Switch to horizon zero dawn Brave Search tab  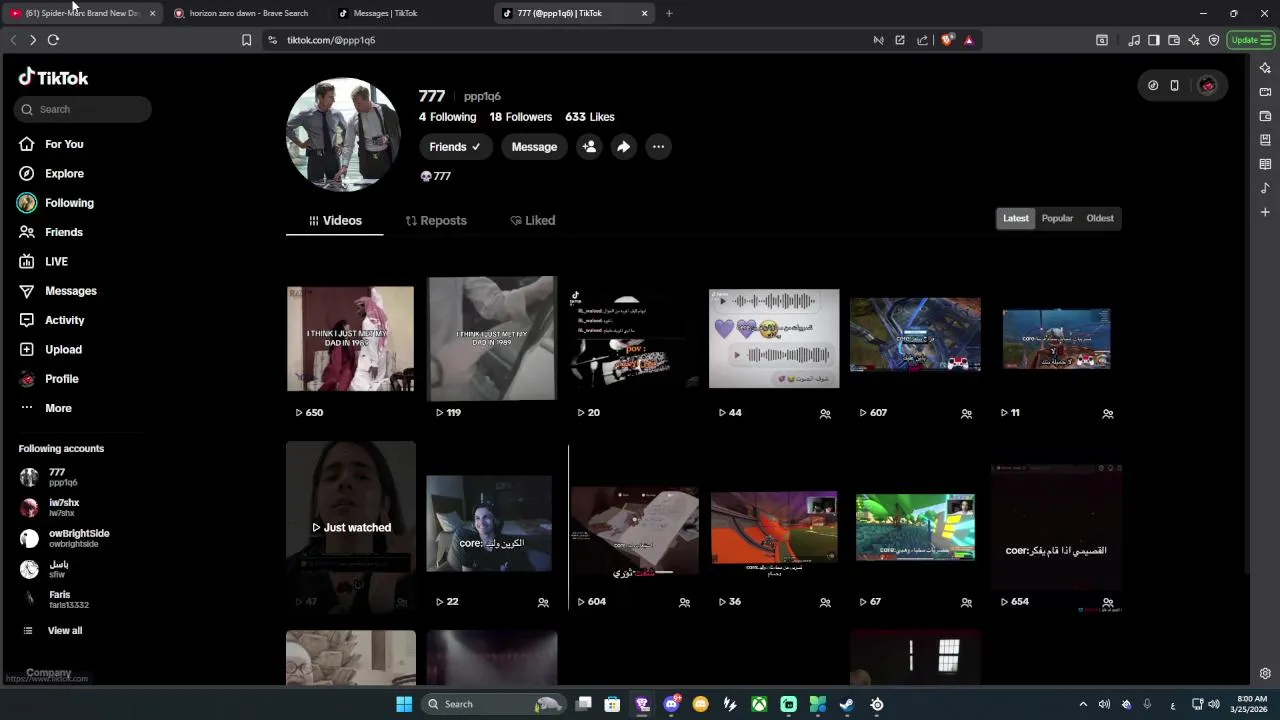point(248,13)
